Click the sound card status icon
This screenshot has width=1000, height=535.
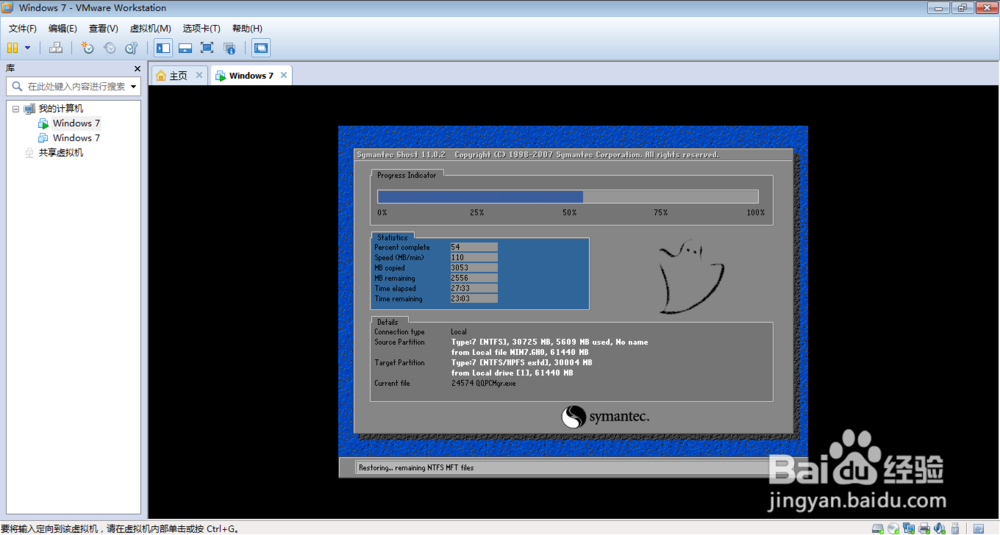(x=939, y=529)
